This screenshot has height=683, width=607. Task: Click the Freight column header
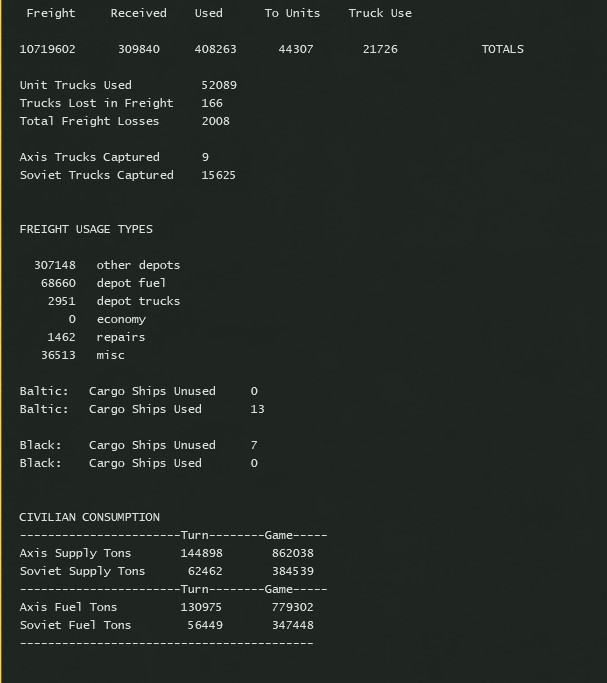(51, 14)
